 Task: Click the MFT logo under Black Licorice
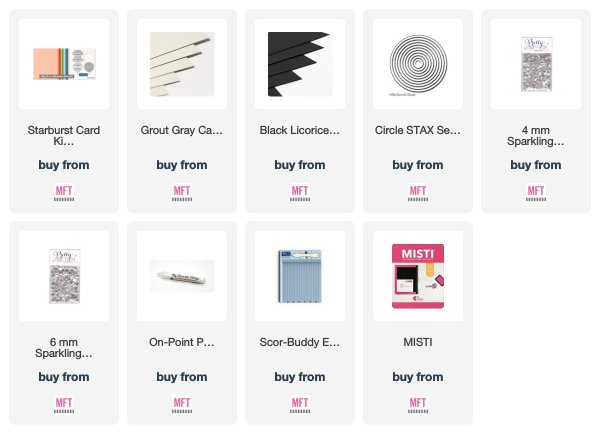[x=300, y=193]
